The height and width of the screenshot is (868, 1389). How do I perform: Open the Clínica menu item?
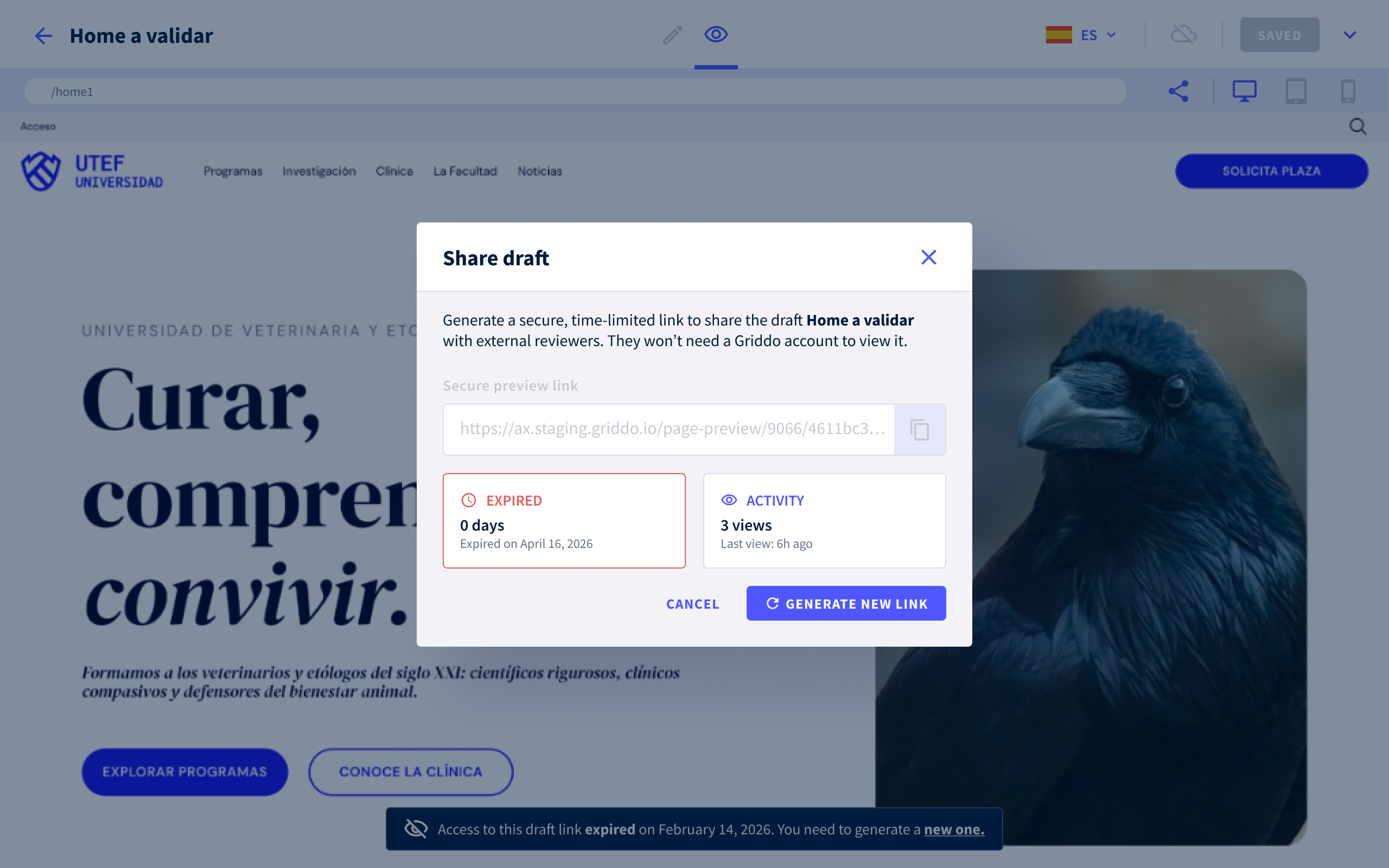[394, 171]
